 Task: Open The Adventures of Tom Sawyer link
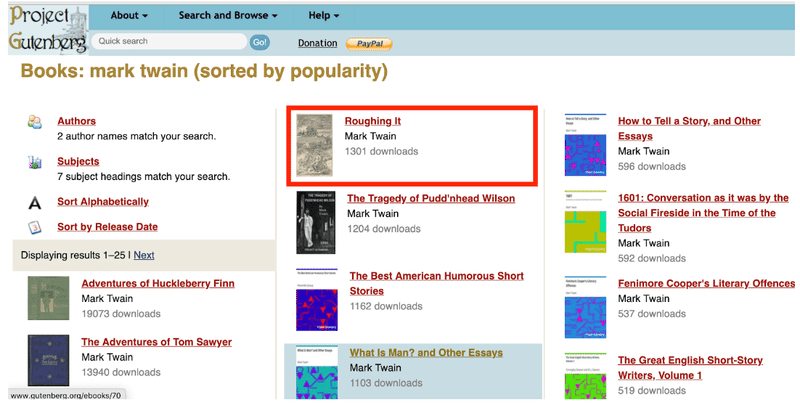(157, 342)
